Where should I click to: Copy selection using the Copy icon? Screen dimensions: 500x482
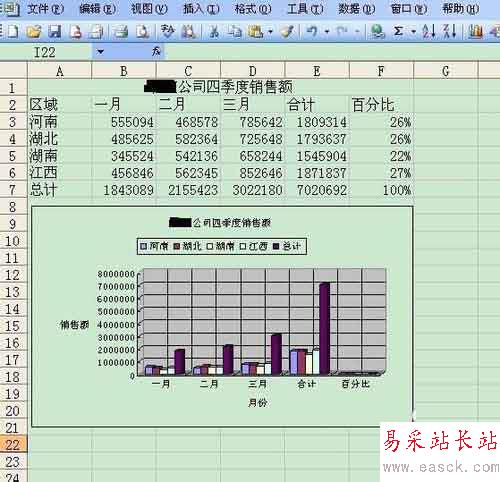tap(234, 32)
